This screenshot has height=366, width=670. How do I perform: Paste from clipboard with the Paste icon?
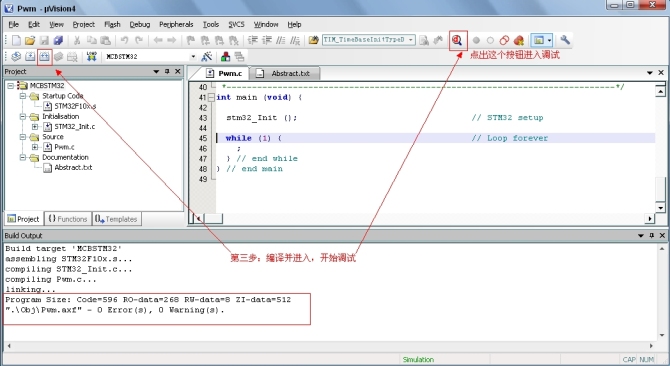[x=106, y=40]
